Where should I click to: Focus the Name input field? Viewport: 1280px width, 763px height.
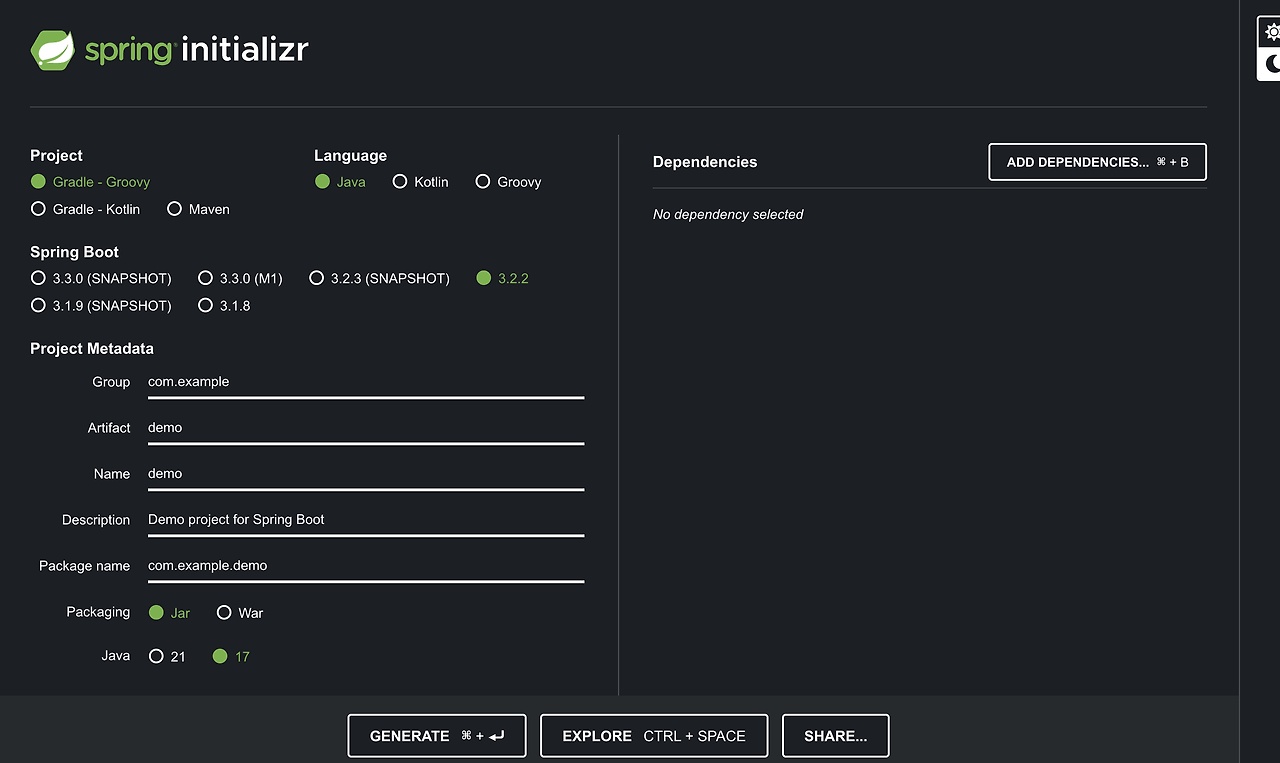(x=366, y=474)
